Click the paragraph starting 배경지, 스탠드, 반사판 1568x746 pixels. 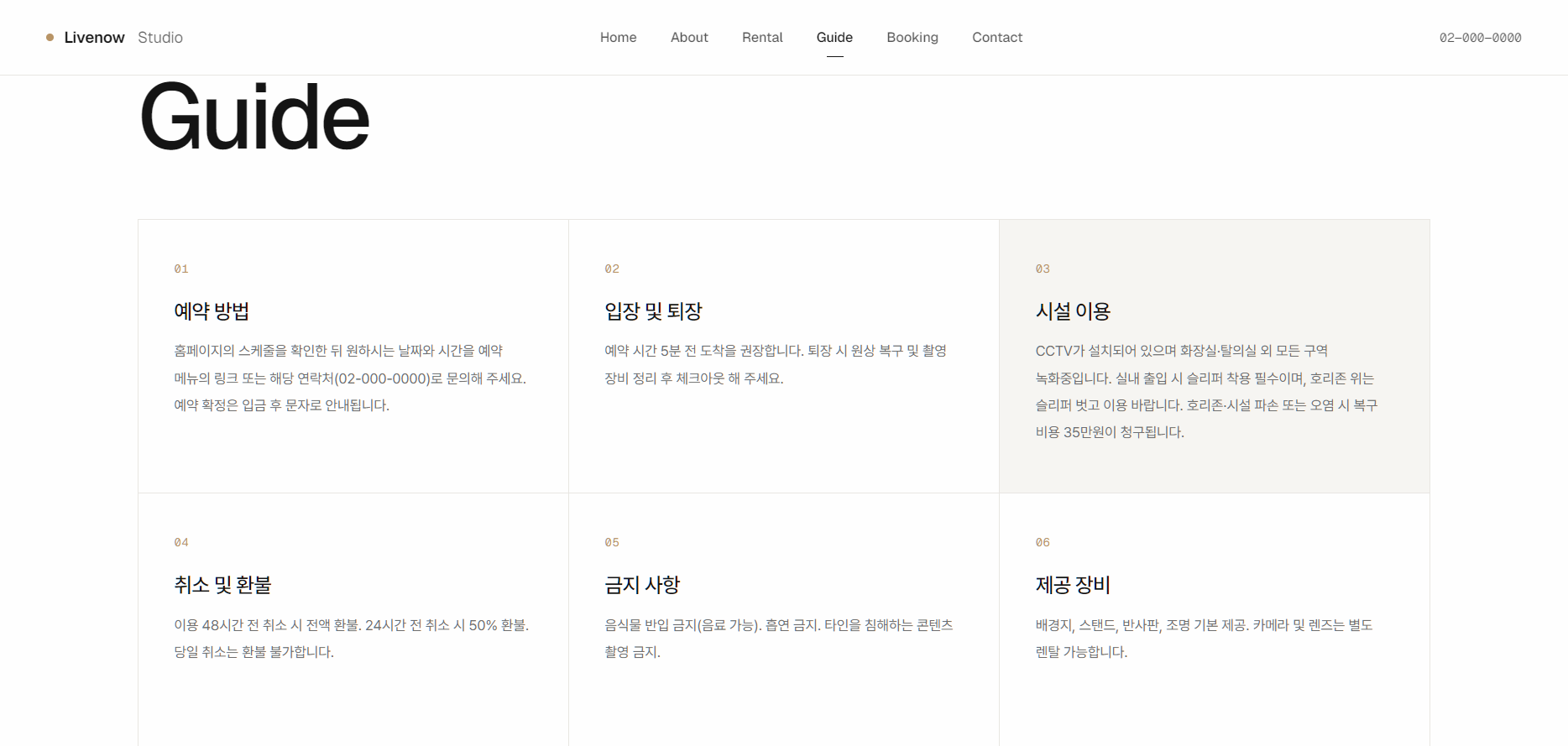pyautogui.click(x=1204, y=639)
